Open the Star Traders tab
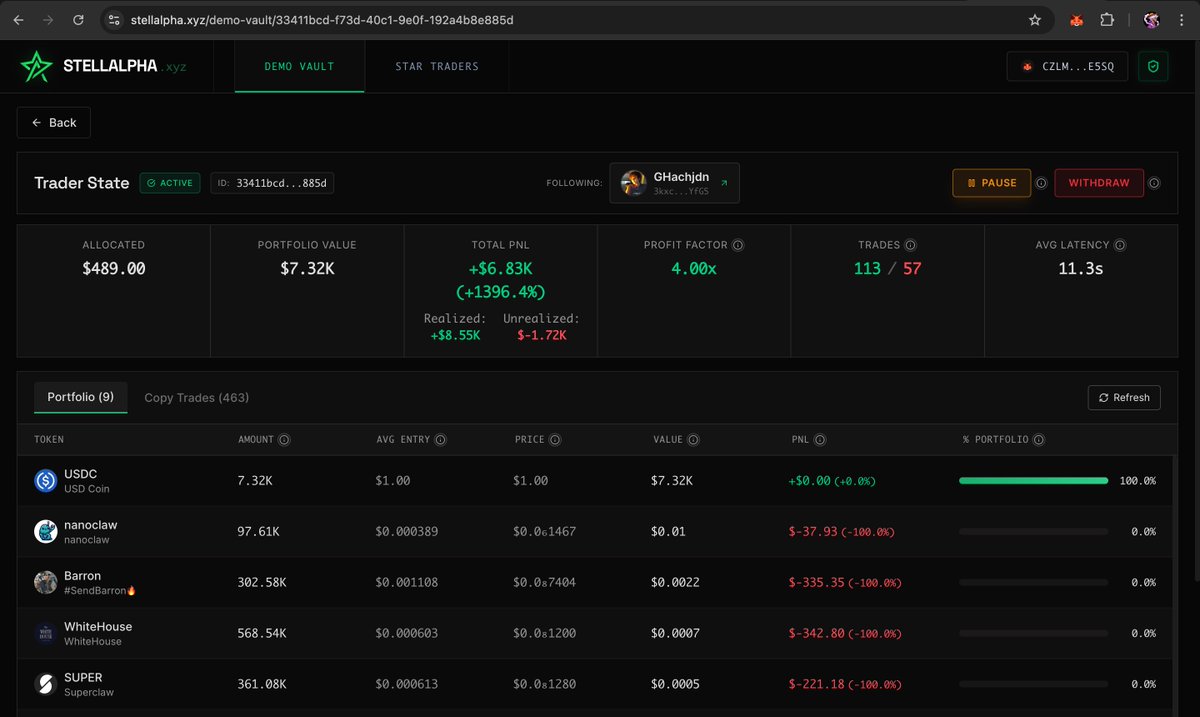The image size is (1200, 717). [x=437, y=67]
